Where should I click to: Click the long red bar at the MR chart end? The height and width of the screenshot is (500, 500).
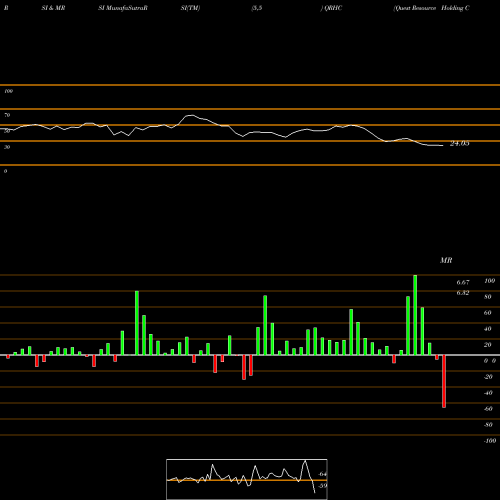[x=444, y=381]
